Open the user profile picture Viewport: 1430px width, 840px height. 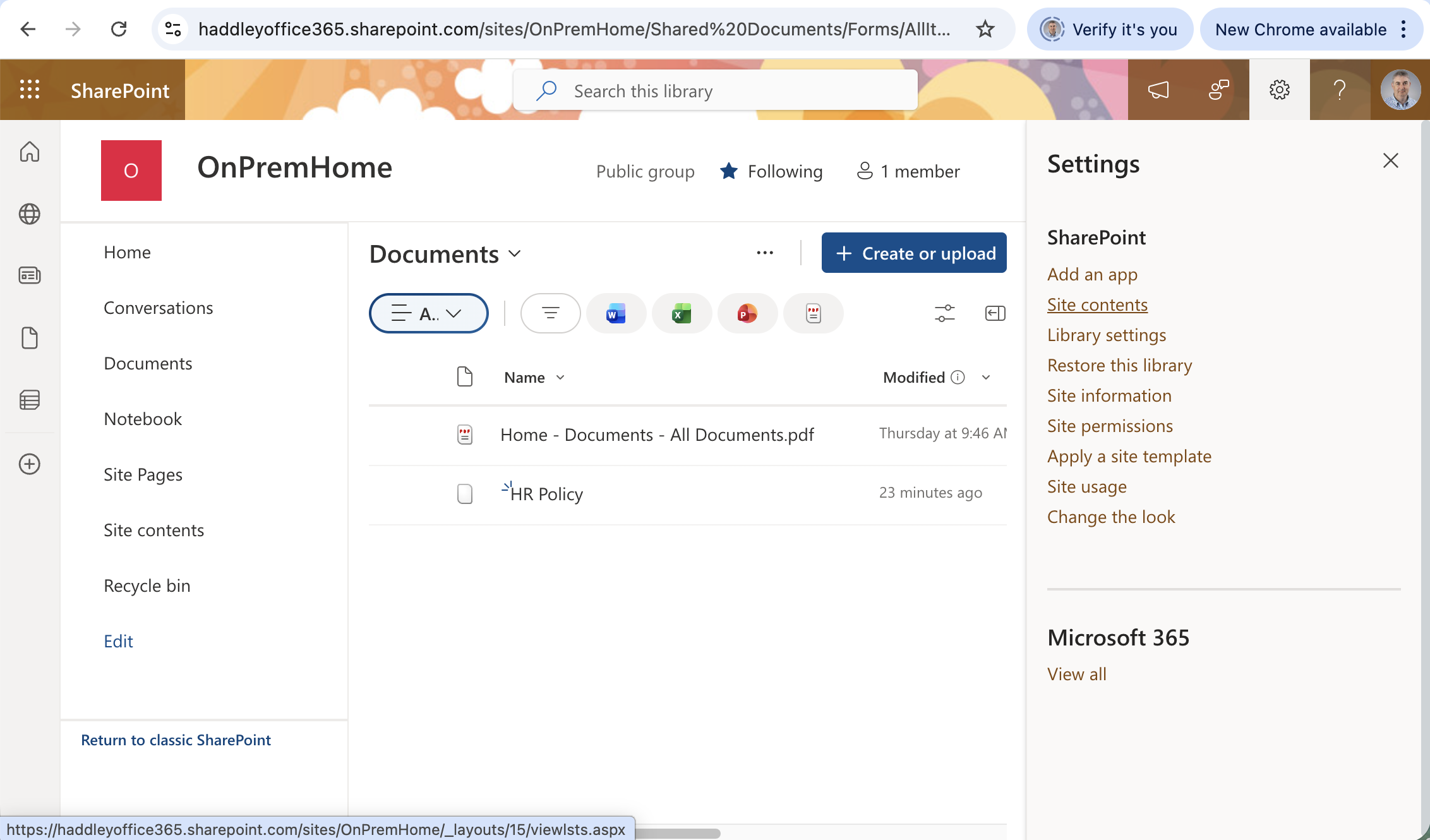tap(1400, 90)
